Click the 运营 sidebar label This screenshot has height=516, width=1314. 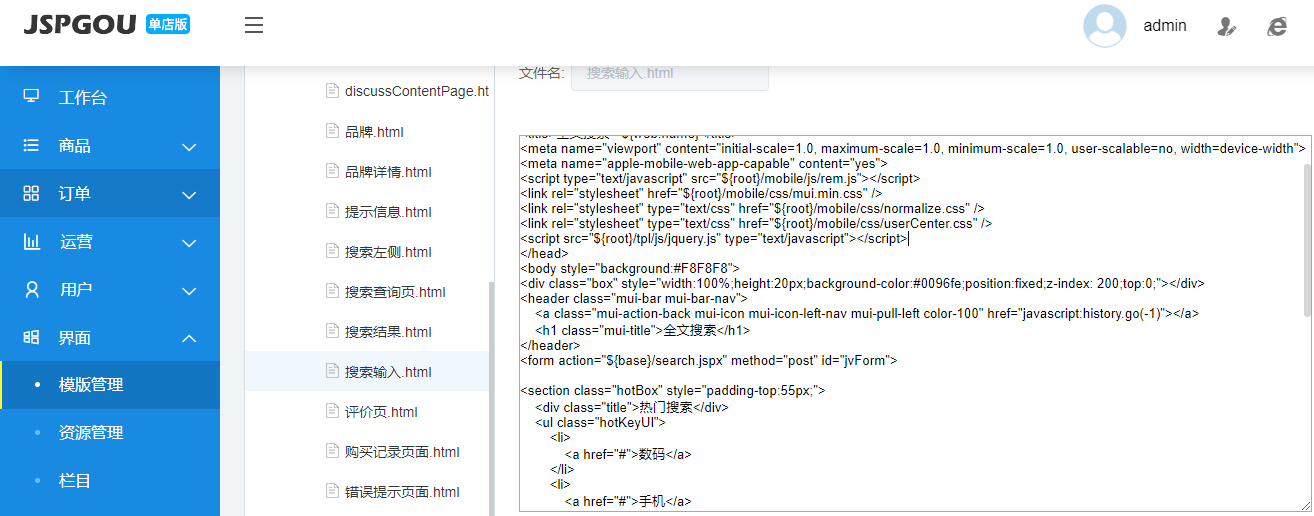76,241
